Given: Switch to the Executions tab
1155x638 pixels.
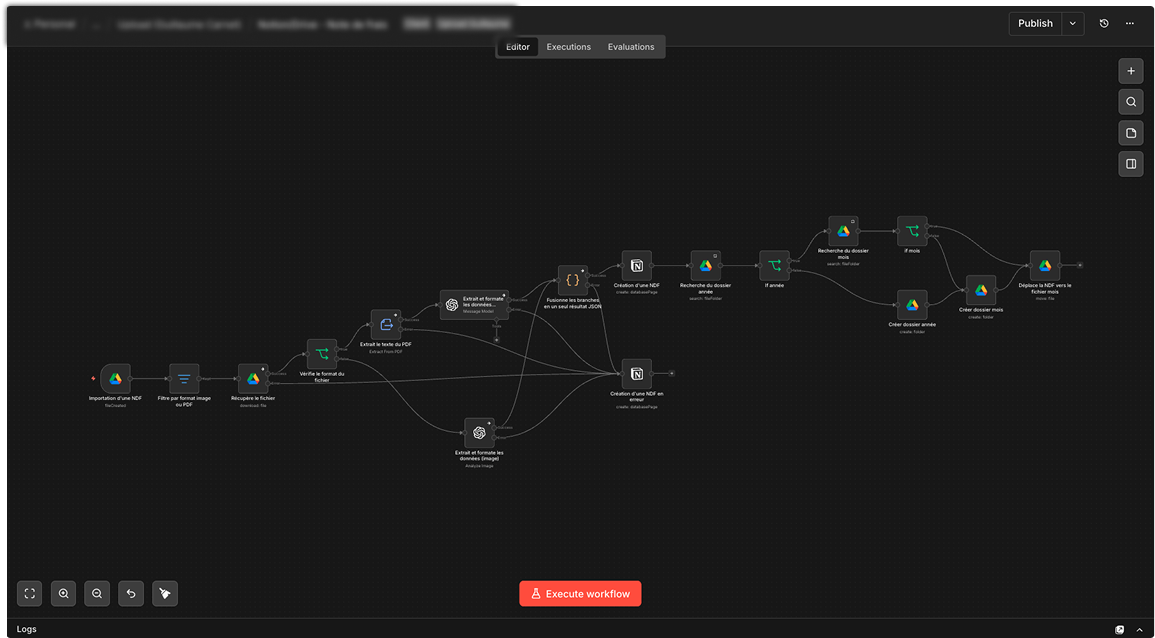Looking at the screenshot, I should point(569,46).
